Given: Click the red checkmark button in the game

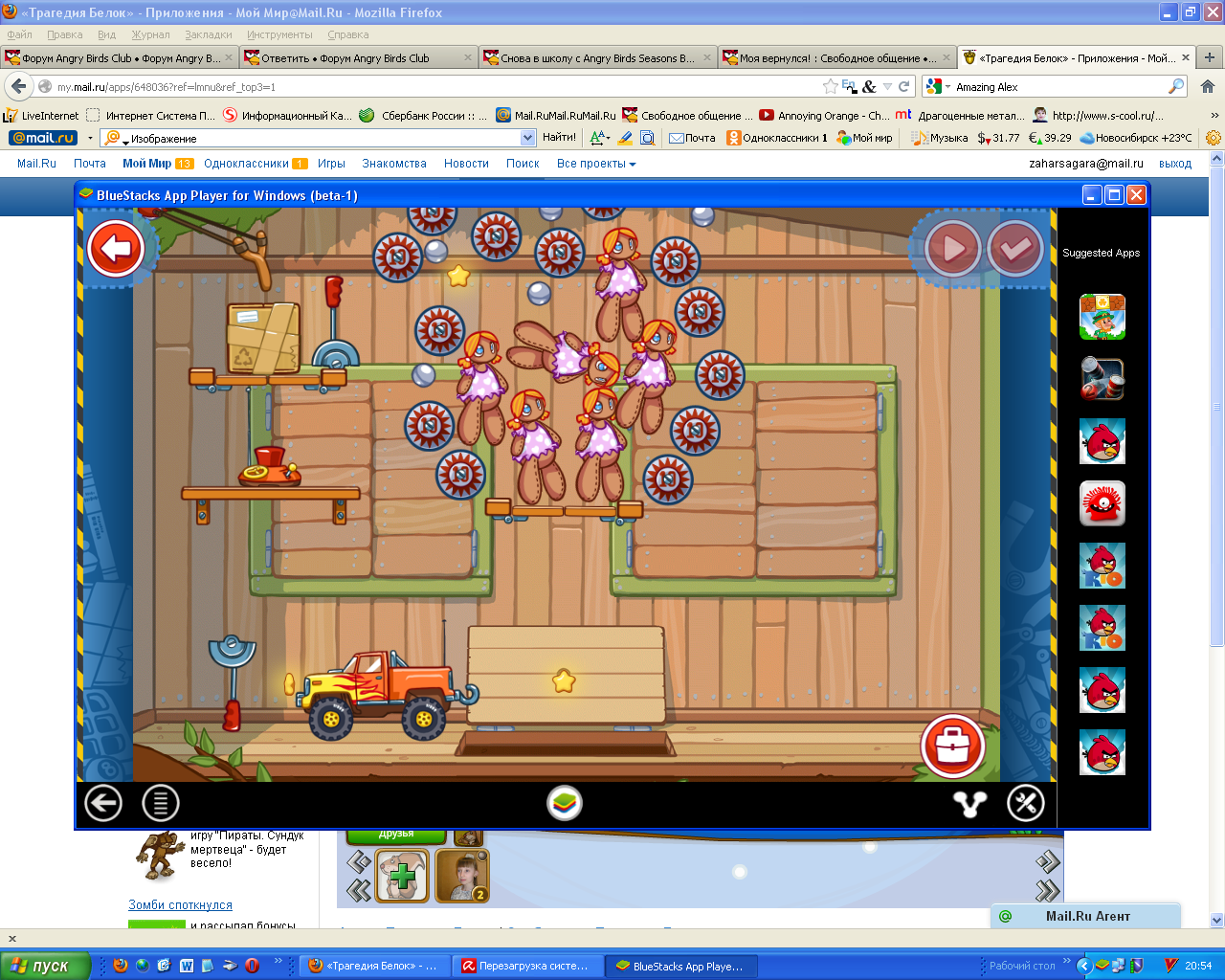Looking at the screenshot, I should (x=1014, y=249).
